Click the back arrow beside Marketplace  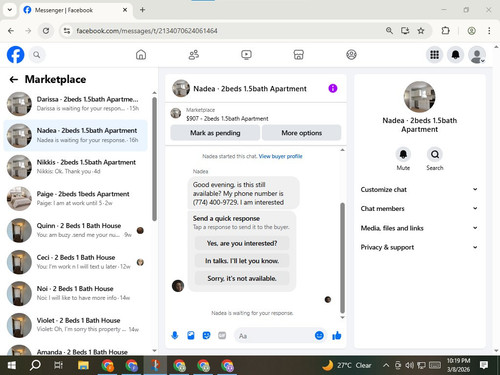pyautogui.click(x=14, y=79)
